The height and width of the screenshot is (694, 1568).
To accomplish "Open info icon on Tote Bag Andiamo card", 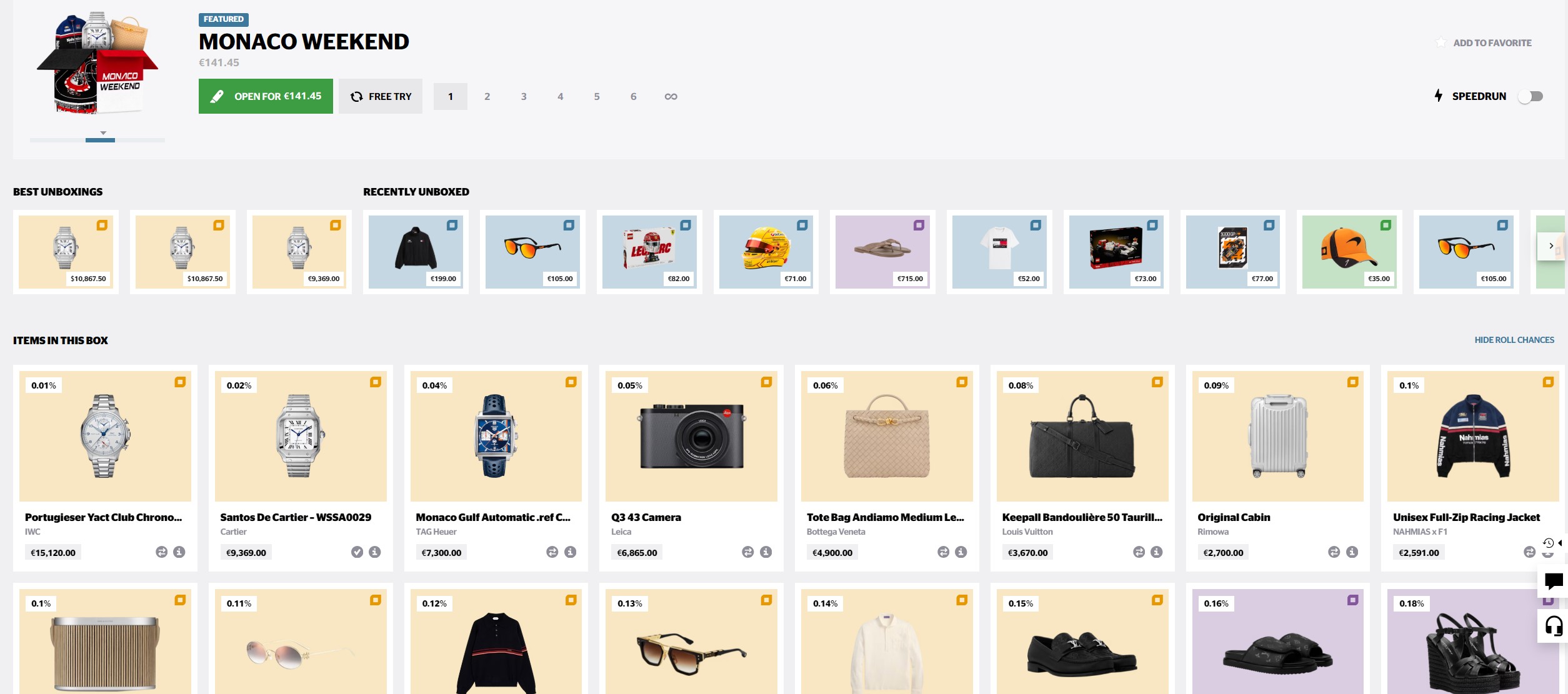I will click(x=962, y=552).
